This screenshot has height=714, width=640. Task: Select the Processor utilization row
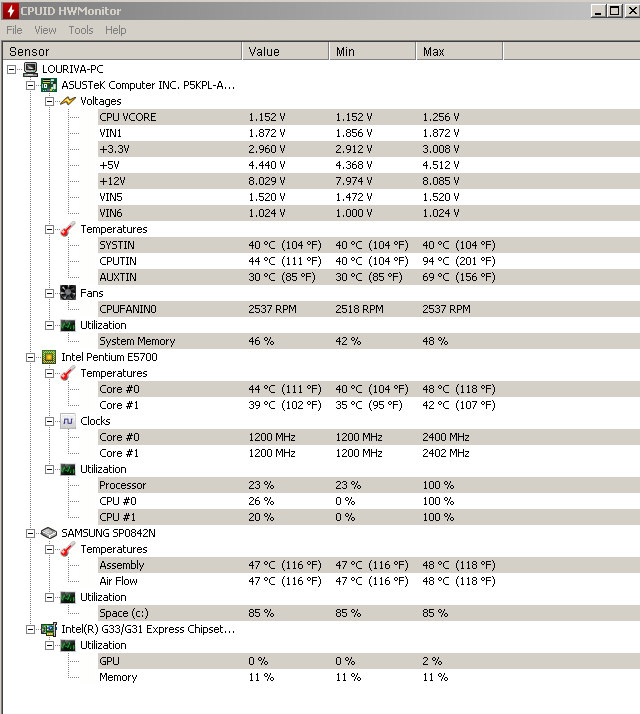[369, 485]
